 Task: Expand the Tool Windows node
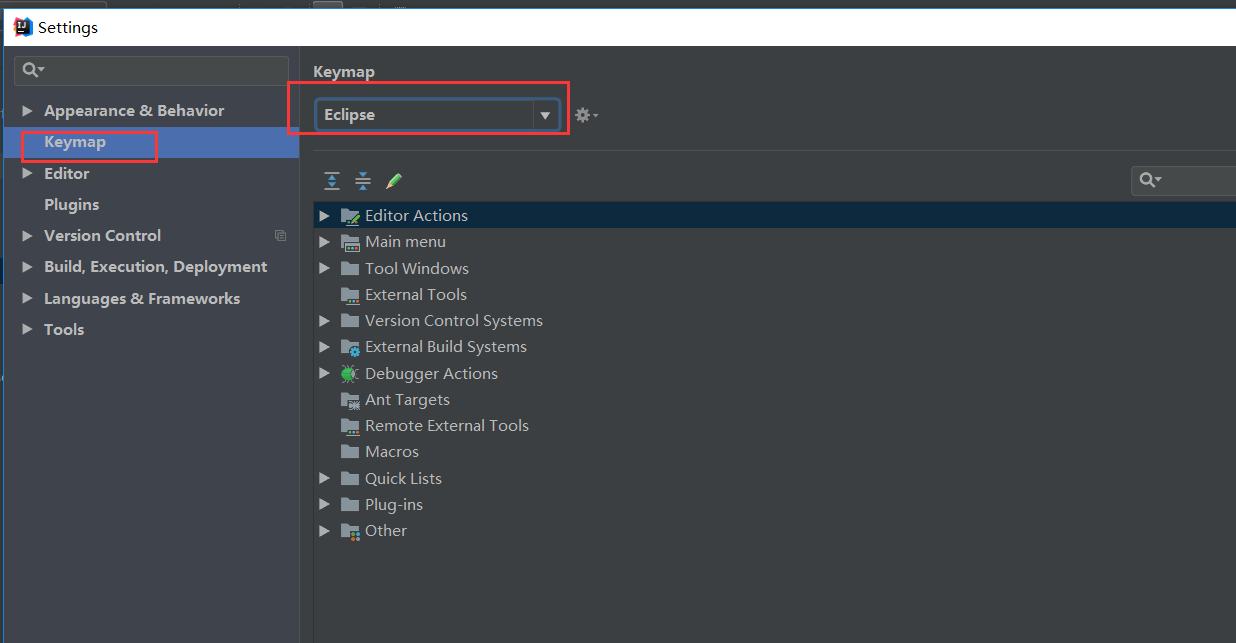coord(324,268)
